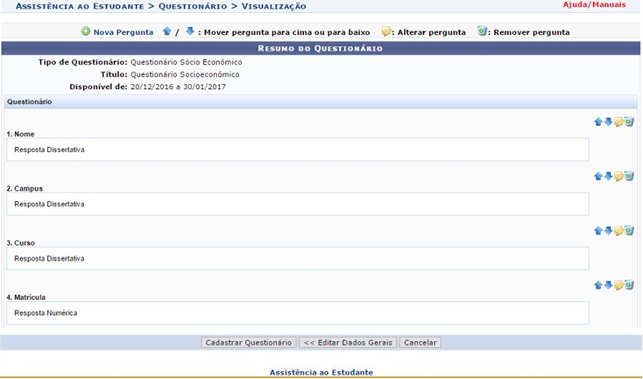Click the Nome Resposta Dissertativa field
The width and height of the screenshot is (643, 379).
click(x=298, y=150)
